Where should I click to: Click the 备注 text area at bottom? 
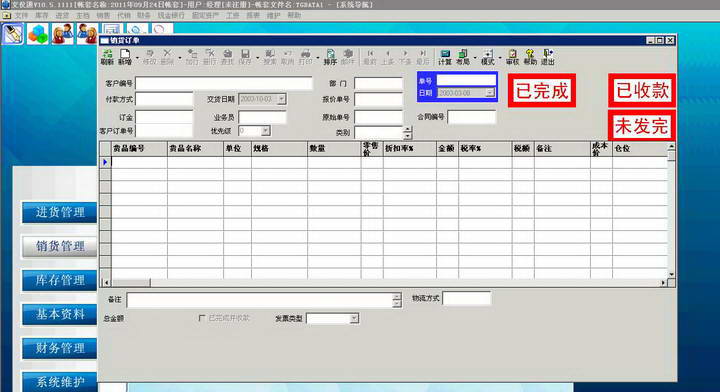click(x=260, y=300)
